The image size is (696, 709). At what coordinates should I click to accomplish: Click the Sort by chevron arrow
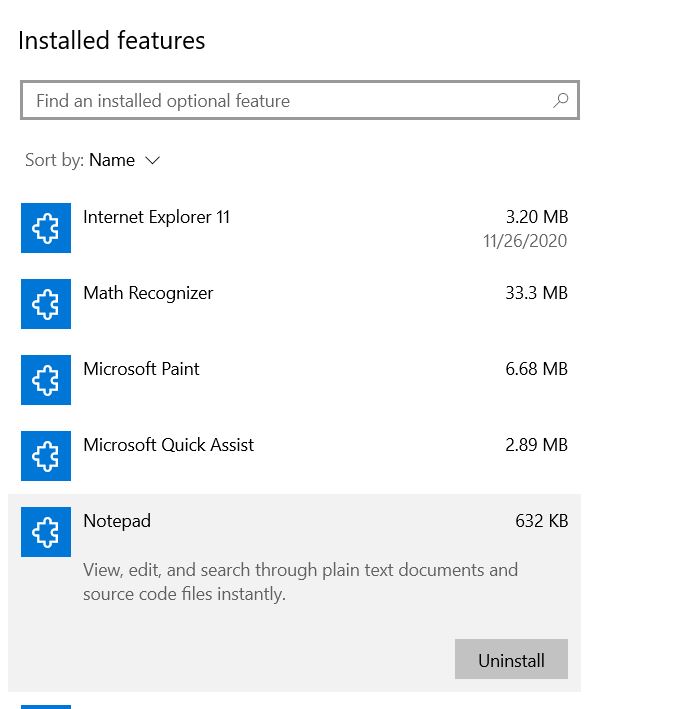152,161
